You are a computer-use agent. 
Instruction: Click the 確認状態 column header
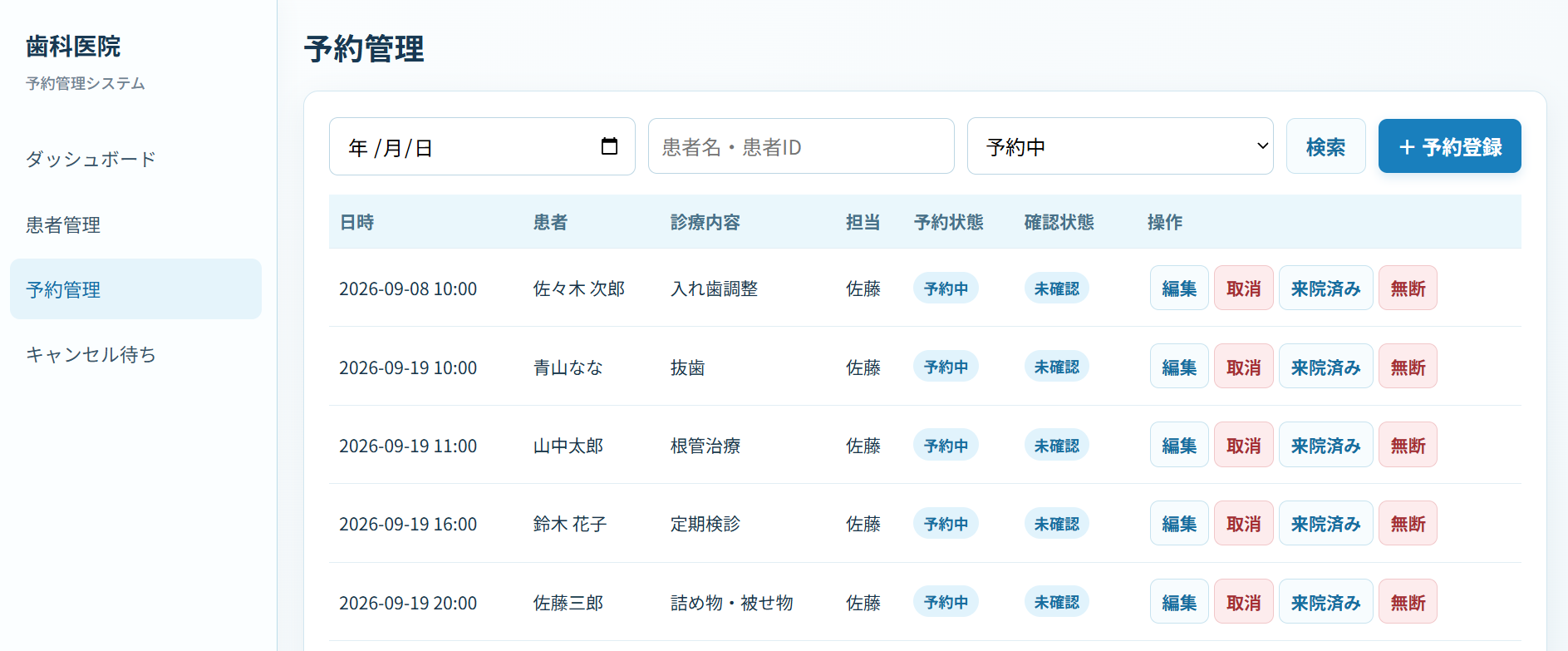[1059, 222]
